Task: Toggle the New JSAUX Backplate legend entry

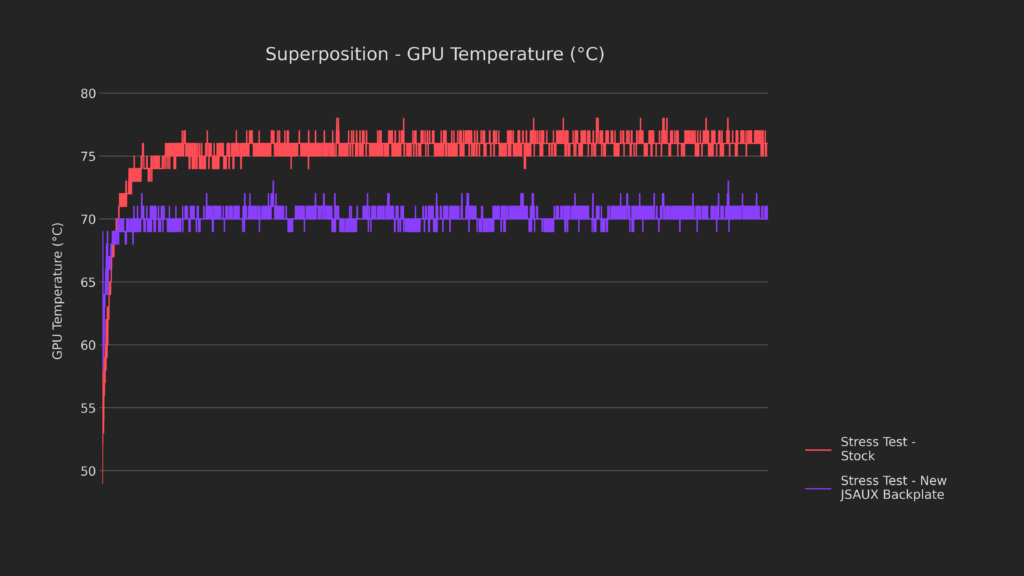Action: click(893, 488)
